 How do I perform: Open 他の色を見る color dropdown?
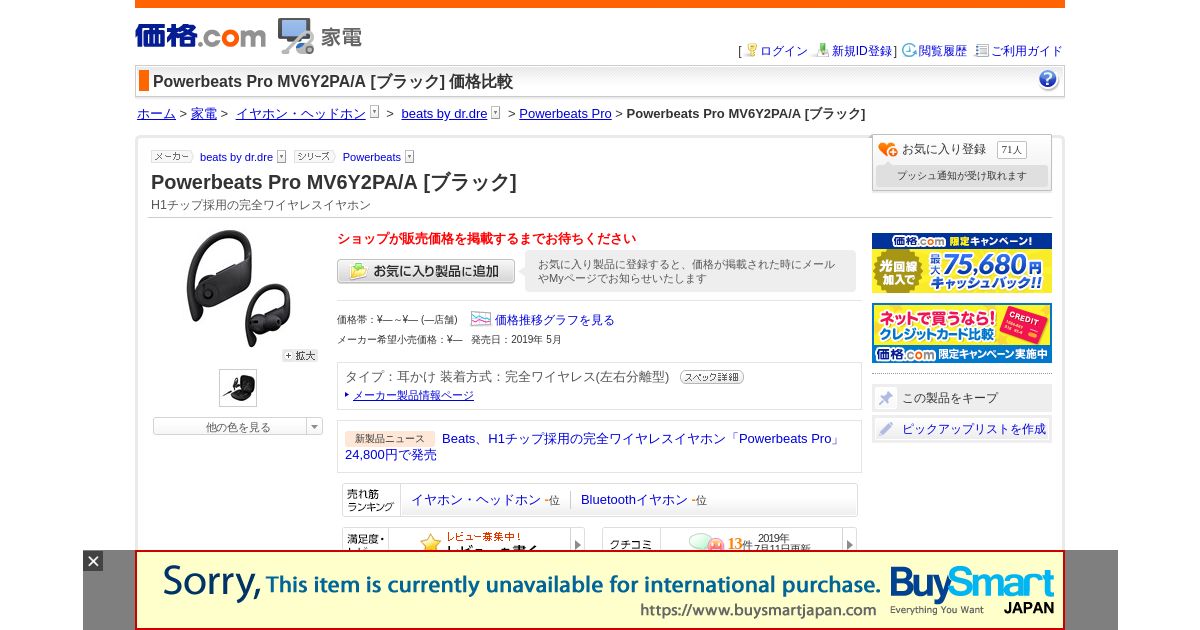[x=238, y=426]
